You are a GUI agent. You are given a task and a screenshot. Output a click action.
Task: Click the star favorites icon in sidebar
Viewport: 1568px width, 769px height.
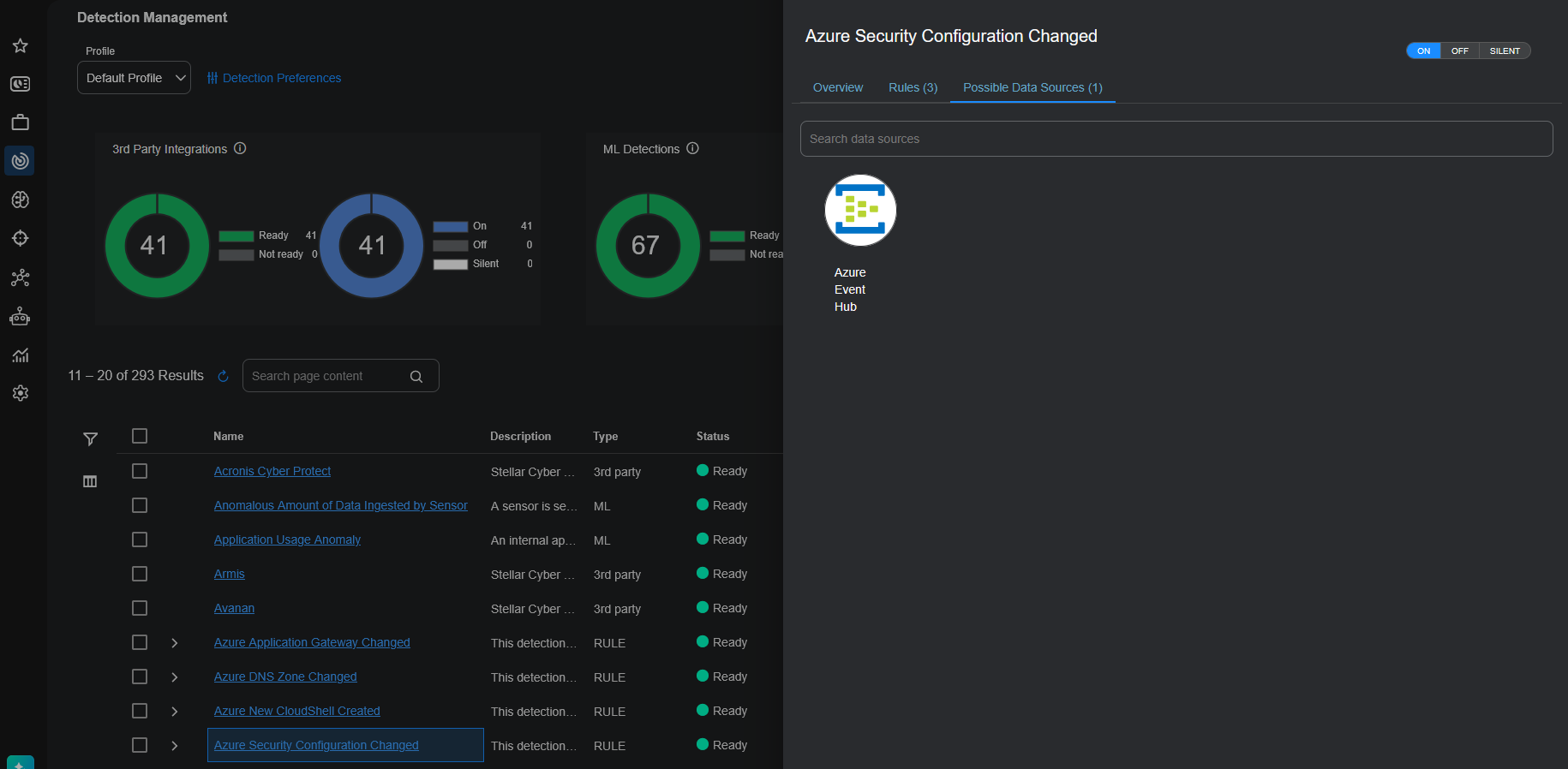[x=21, y=45]
